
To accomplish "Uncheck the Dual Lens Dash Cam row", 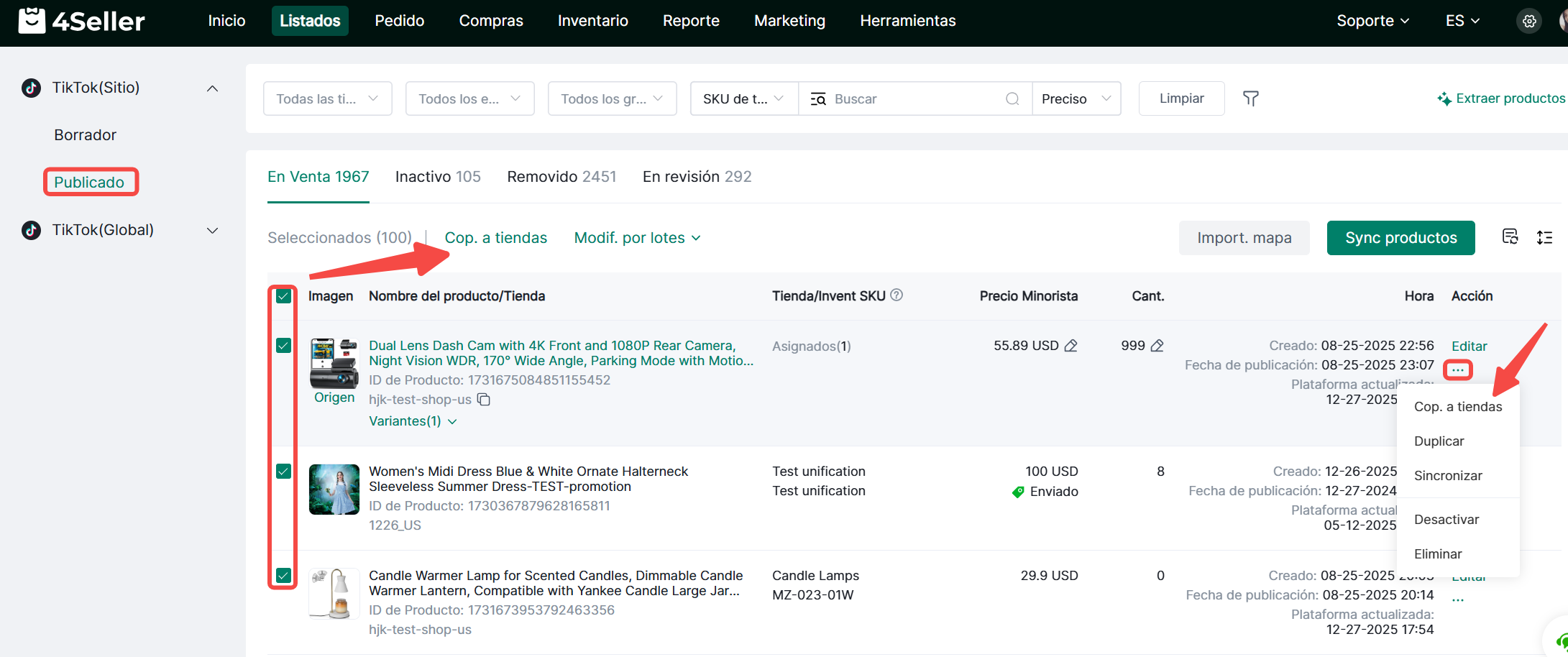I will (x=283, y=346).
